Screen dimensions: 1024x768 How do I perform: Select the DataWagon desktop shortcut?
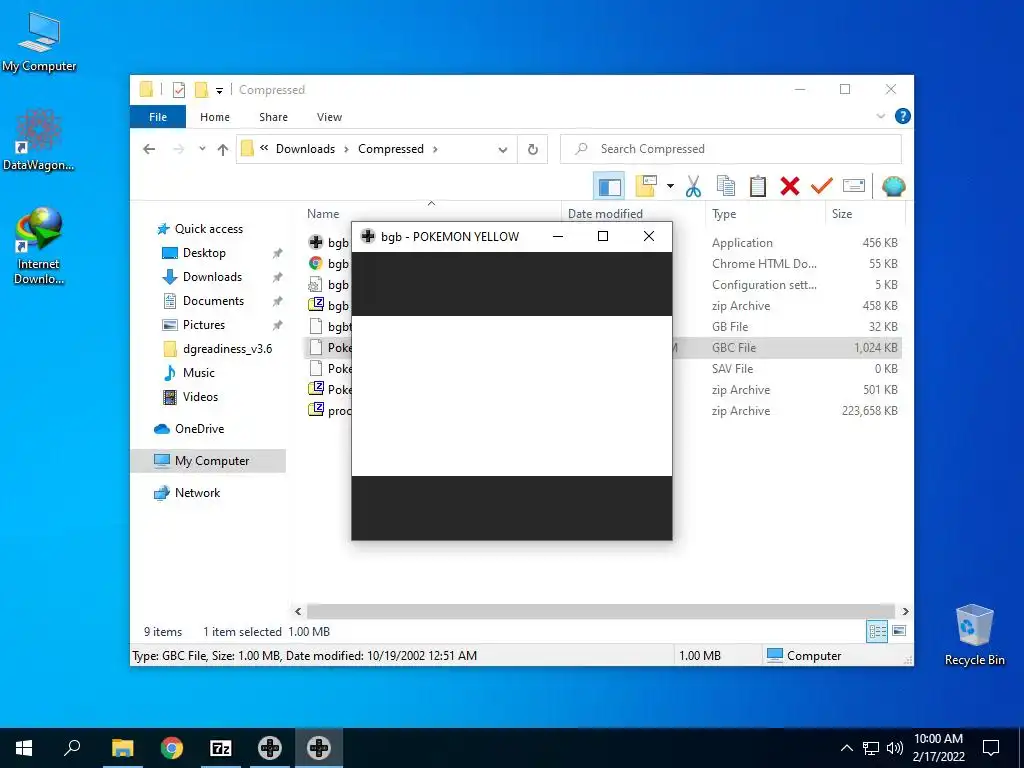(38, 140)
